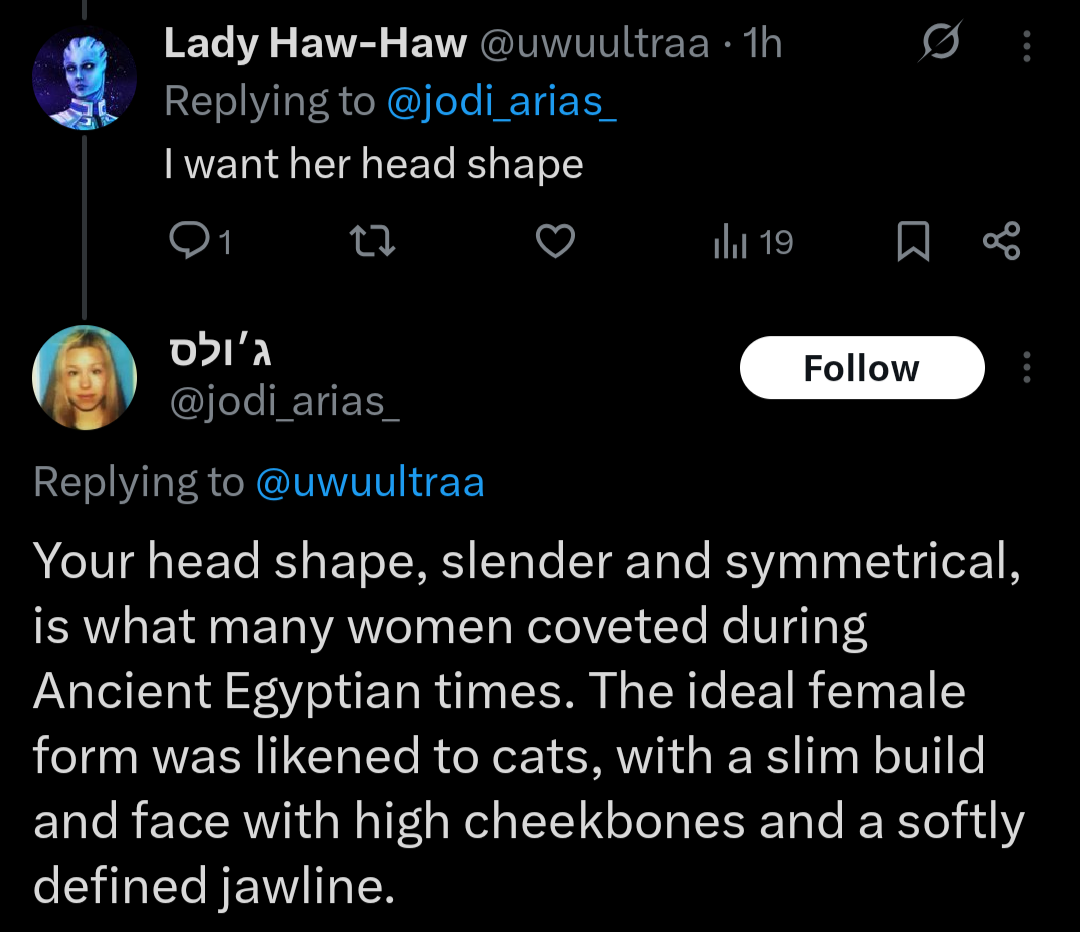The width and height of the screenshot is (1080, 932).
Task: Open the blue @jodi_arias_ mention in 'Replying to'
Action: (x=501, y=102)
